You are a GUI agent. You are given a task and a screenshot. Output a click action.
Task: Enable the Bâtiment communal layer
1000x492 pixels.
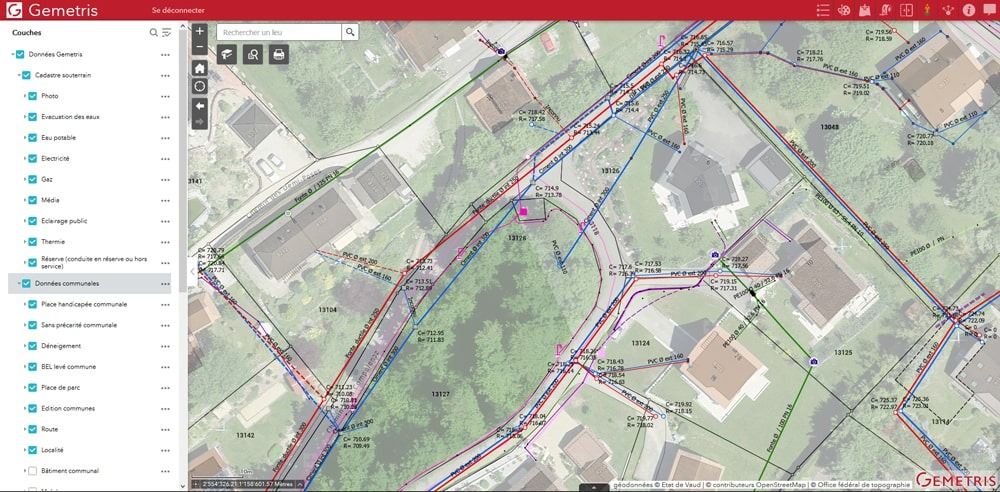(x=33, y=471)
